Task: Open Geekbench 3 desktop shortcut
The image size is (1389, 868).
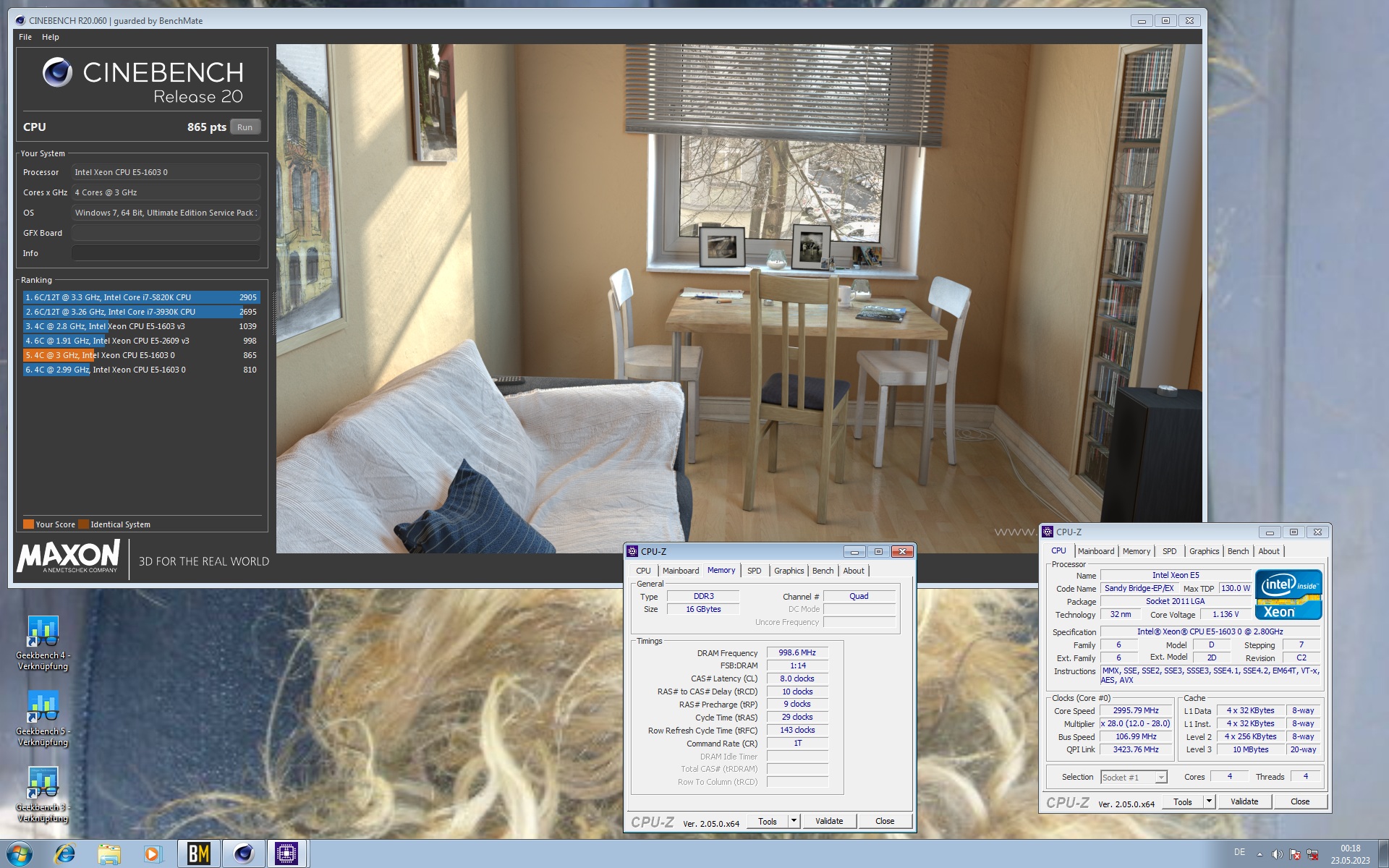Action: [43, 794]
